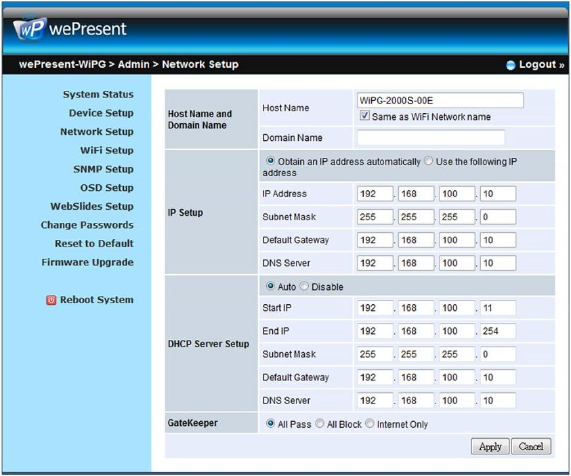This screenshot has height=476, width=571.
Task: Click the Logout globe icon
Action: click(511, 65)
